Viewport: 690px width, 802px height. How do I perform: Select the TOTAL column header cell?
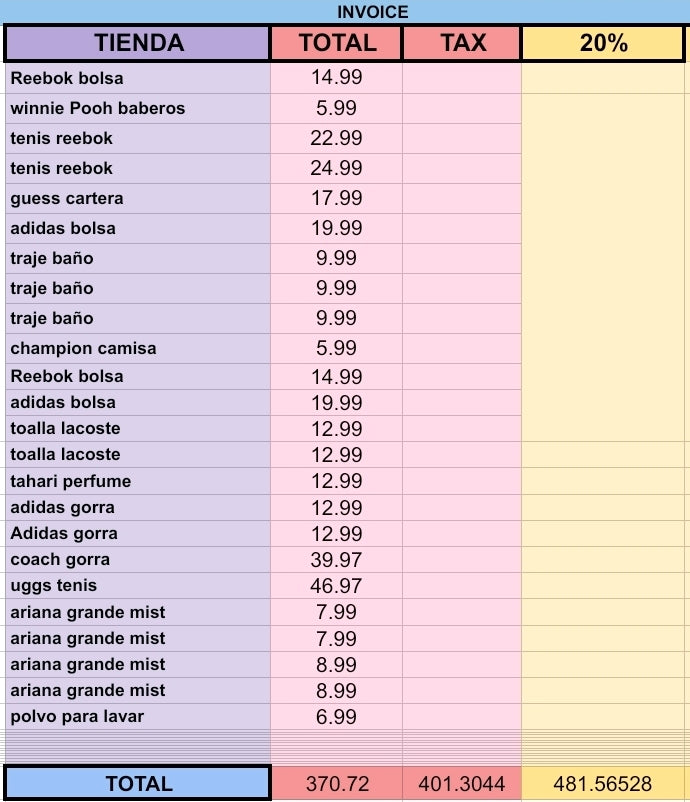tap(337, 42)
